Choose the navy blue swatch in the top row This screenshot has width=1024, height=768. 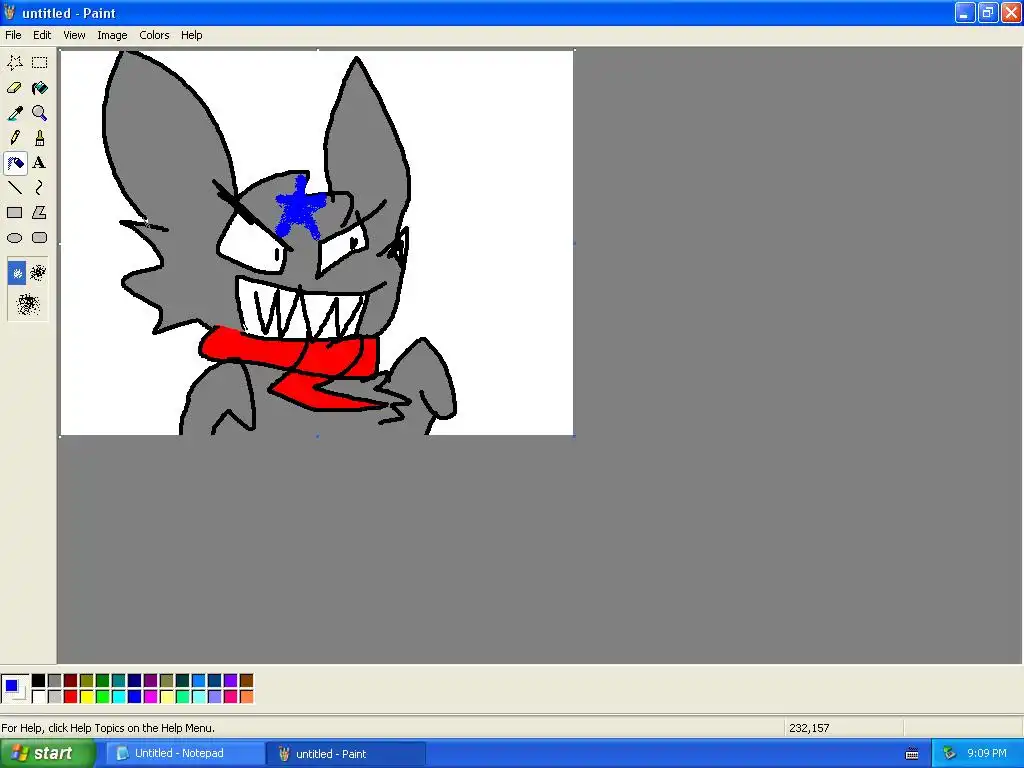135,681
